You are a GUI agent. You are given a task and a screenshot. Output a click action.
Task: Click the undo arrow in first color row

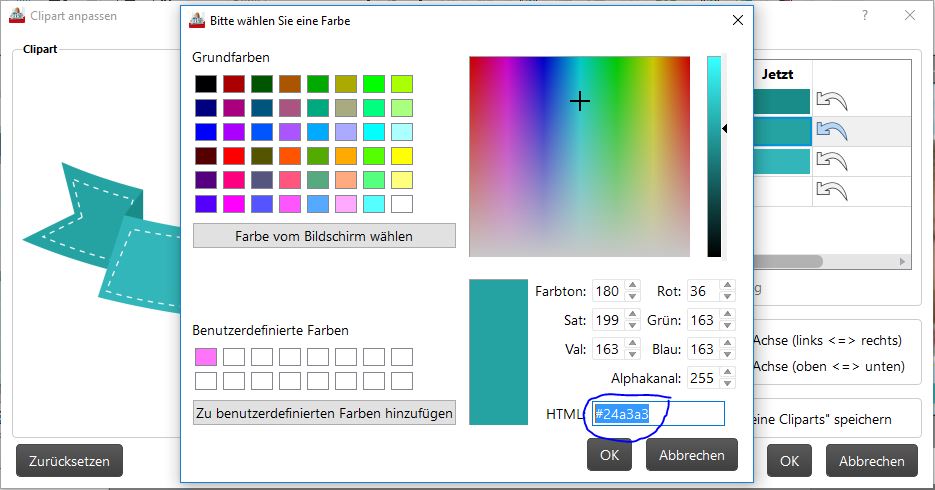pos(831,100)
